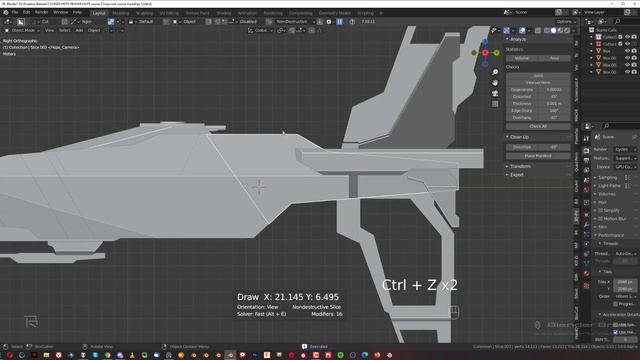Switch to the Shading workspace tab
The image size is (640, 360).
tap(223, 13)
